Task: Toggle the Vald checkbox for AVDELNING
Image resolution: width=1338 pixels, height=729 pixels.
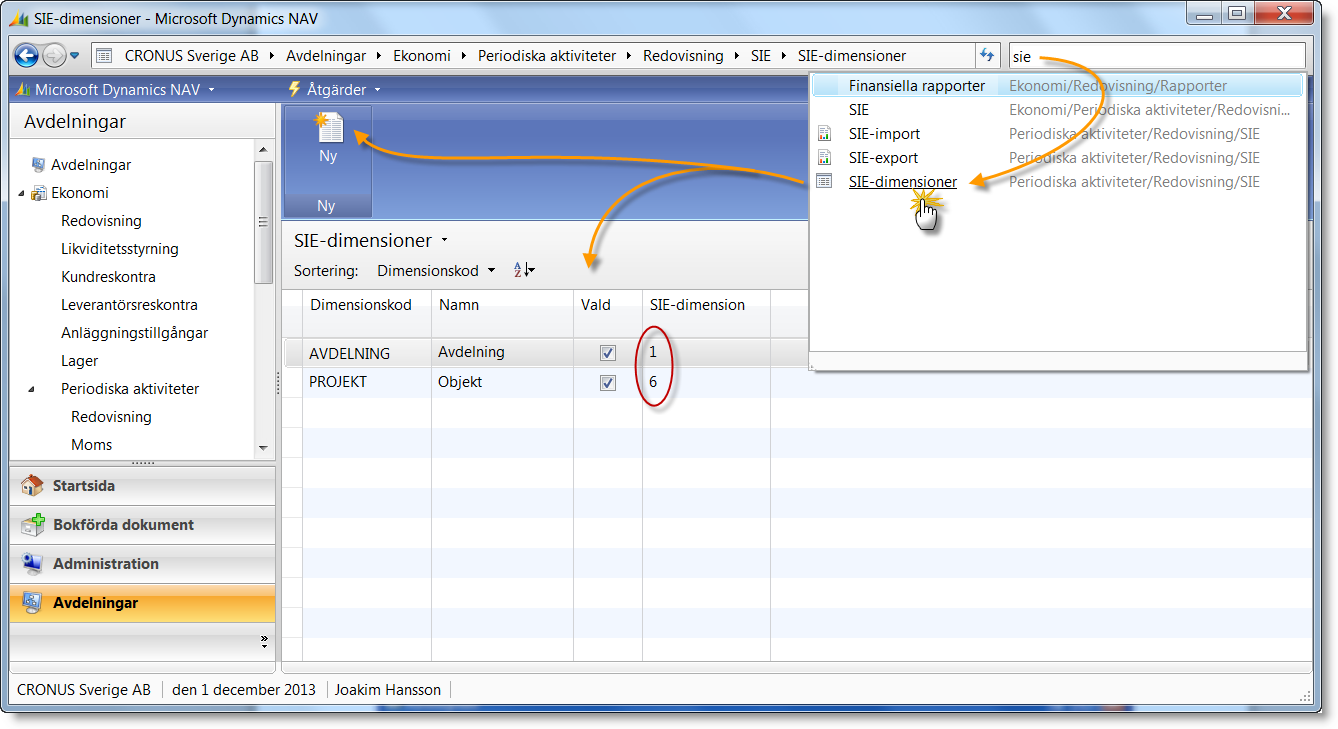Action: click(607, 353)
